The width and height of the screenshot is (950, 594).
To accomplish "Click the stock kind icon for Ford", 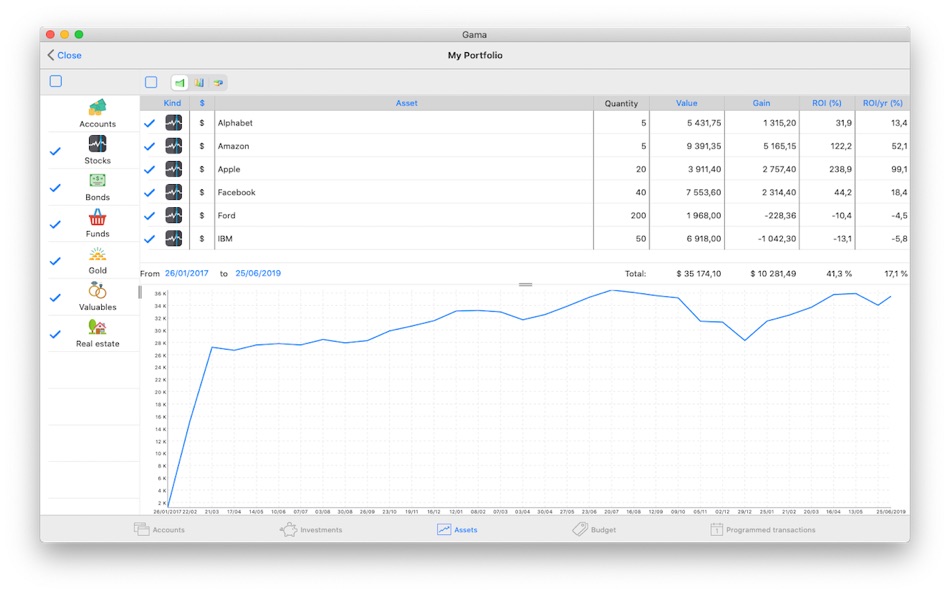I will point(174,215).
